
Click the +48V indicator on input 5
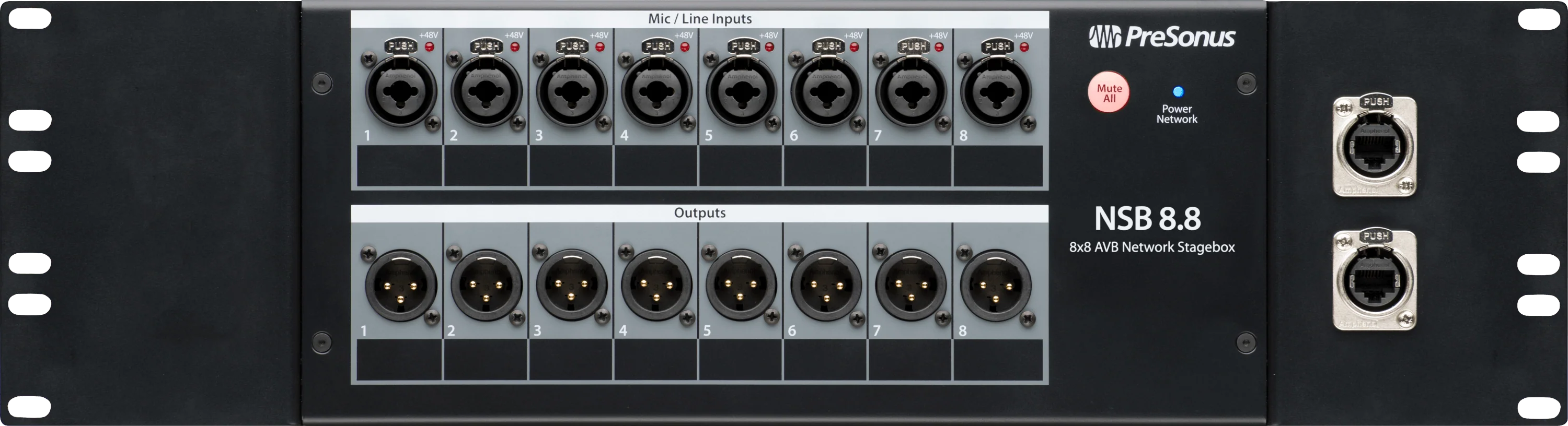pos(769,47)
